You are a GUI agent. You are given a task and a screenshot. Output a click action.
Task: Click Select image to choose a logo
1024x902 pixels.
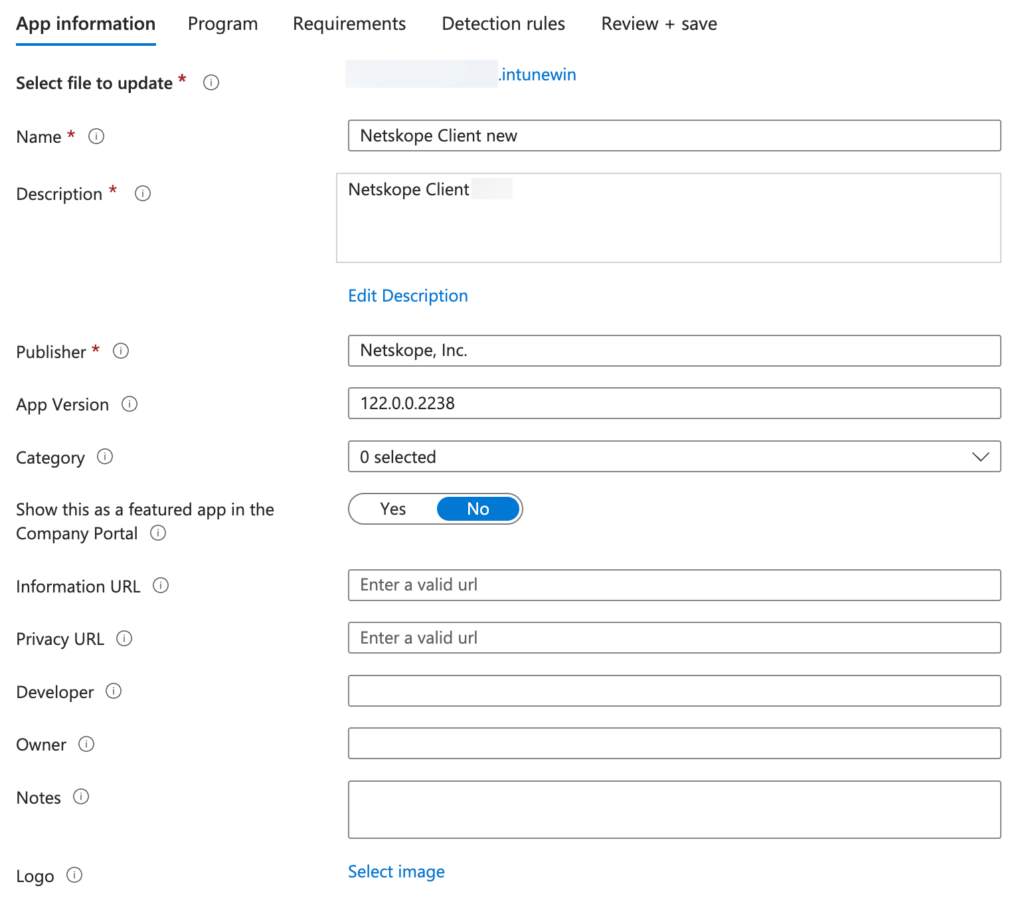396,872
